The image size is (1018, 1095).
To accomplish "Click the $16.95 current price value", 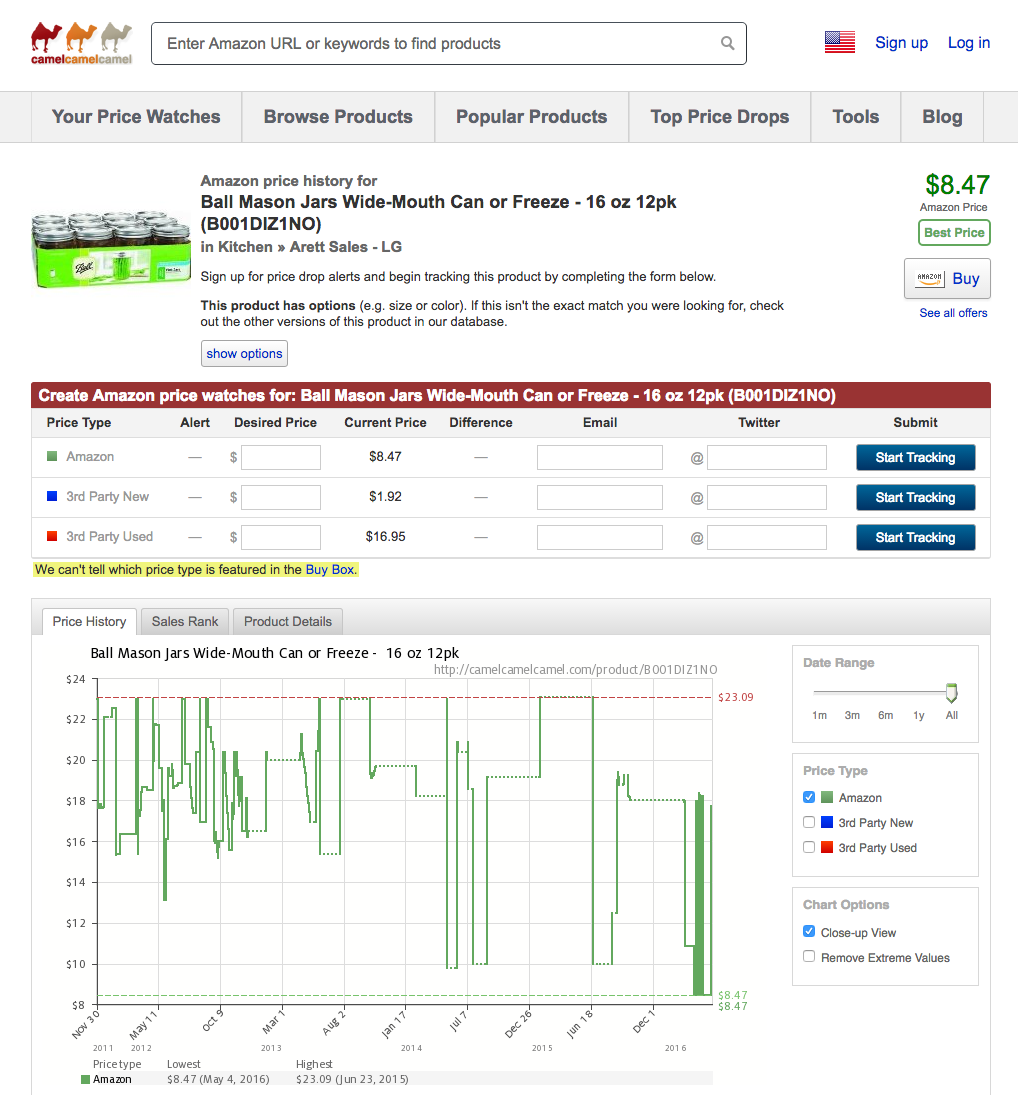I will tap(385, 536).
